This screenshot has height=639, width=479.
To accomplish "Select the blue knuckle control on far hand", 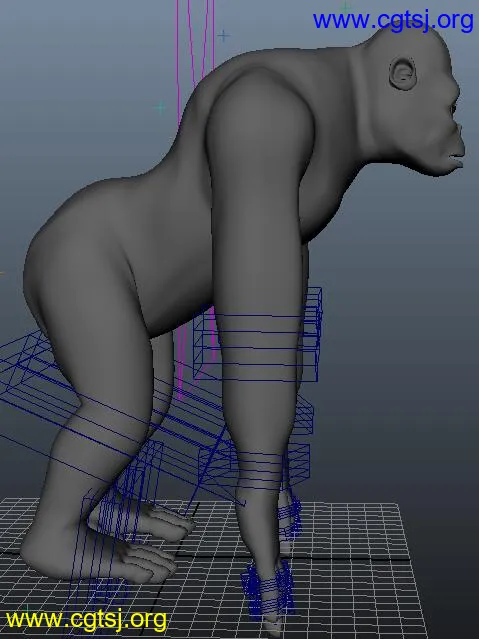I will pos(290,517).
